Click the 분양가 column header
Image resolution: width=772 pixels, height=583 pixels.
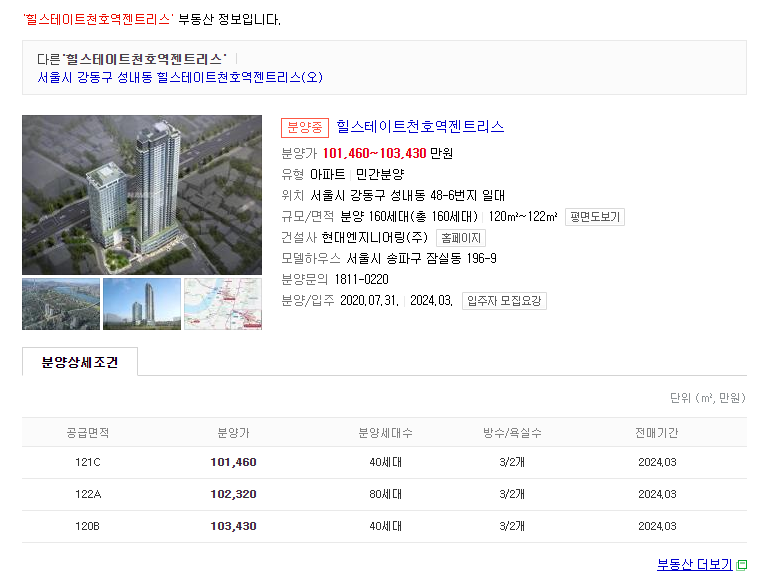[x=233, y=433]
